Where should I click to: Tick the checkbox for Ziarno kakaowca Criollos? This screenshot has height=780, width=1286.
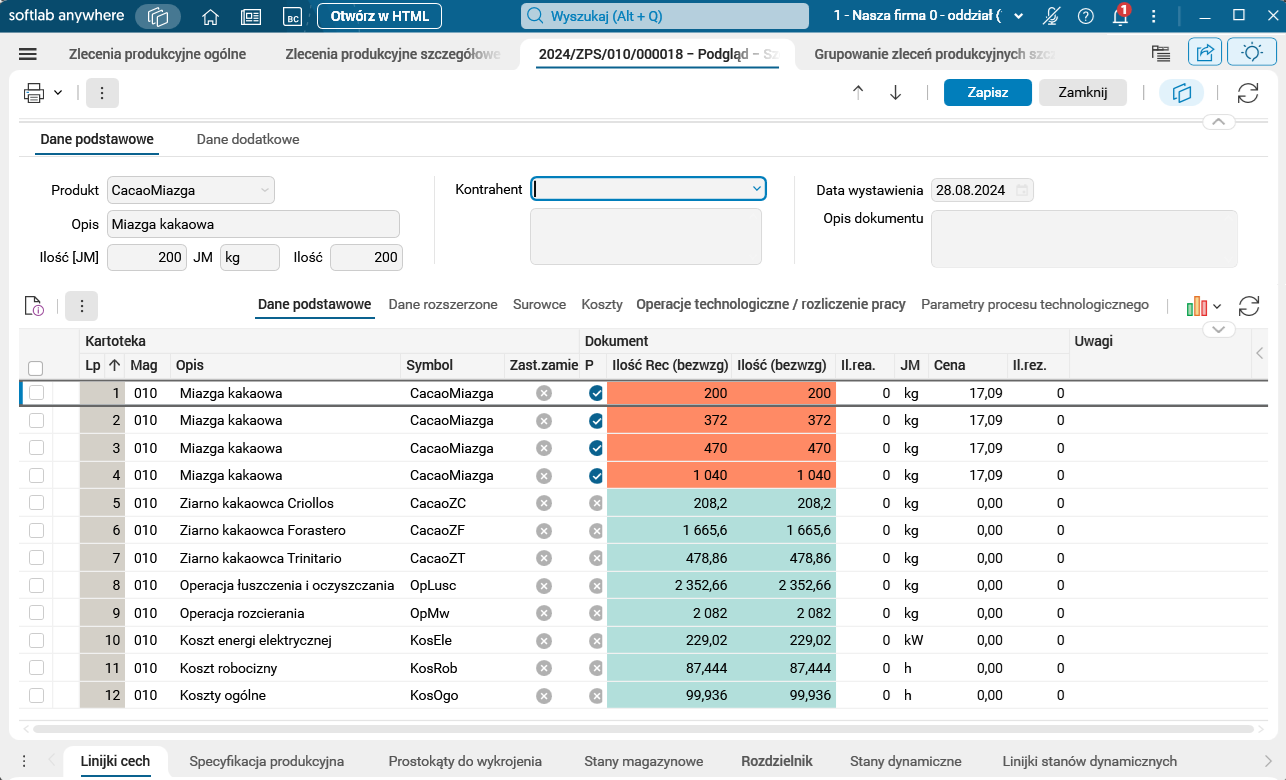[x=37, y=503]
